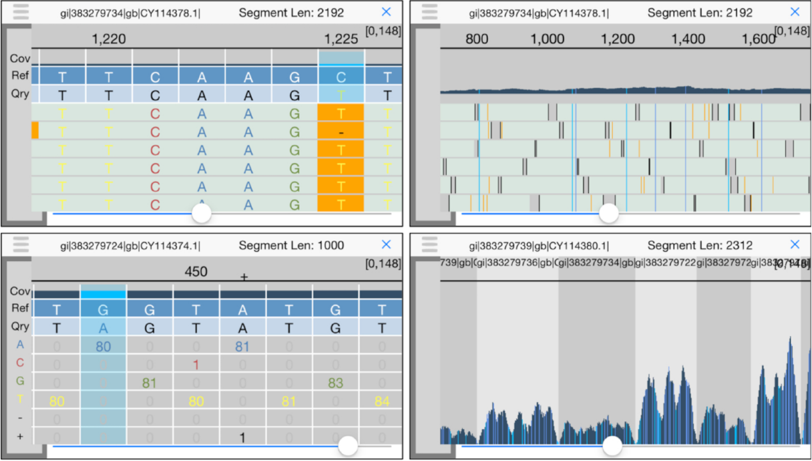Adjust the zoom slider thumb in the CY114374.1 panel
The width and height of the screenshot is (812, 461).
point(347,445)
